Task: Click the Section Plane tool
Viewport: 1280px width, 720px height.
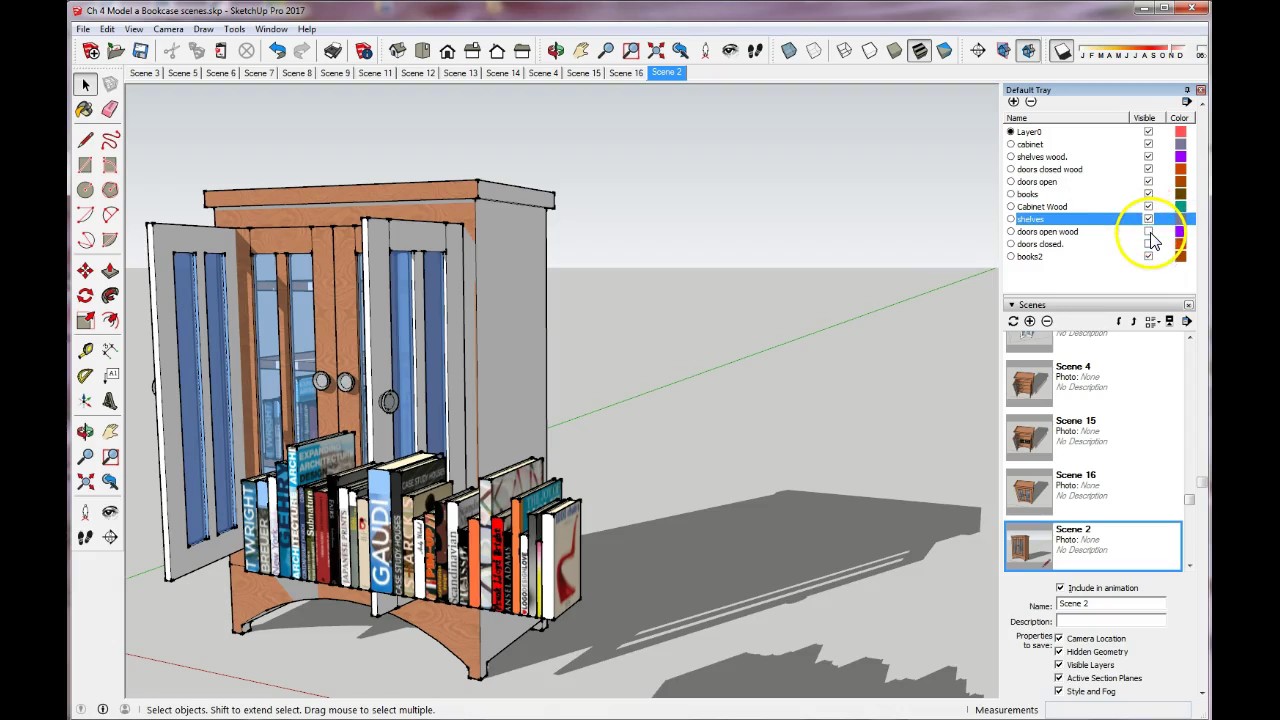Action: pos(978,51)
